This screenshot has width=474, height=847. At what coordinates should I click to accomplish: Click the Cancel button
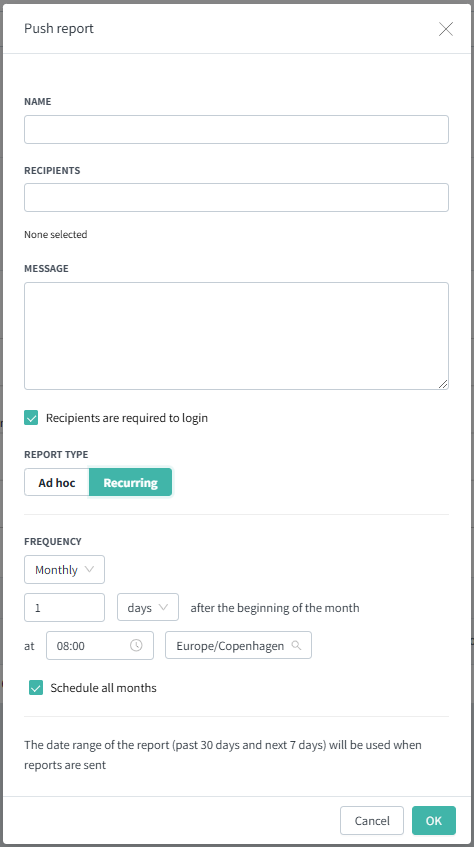372,821
